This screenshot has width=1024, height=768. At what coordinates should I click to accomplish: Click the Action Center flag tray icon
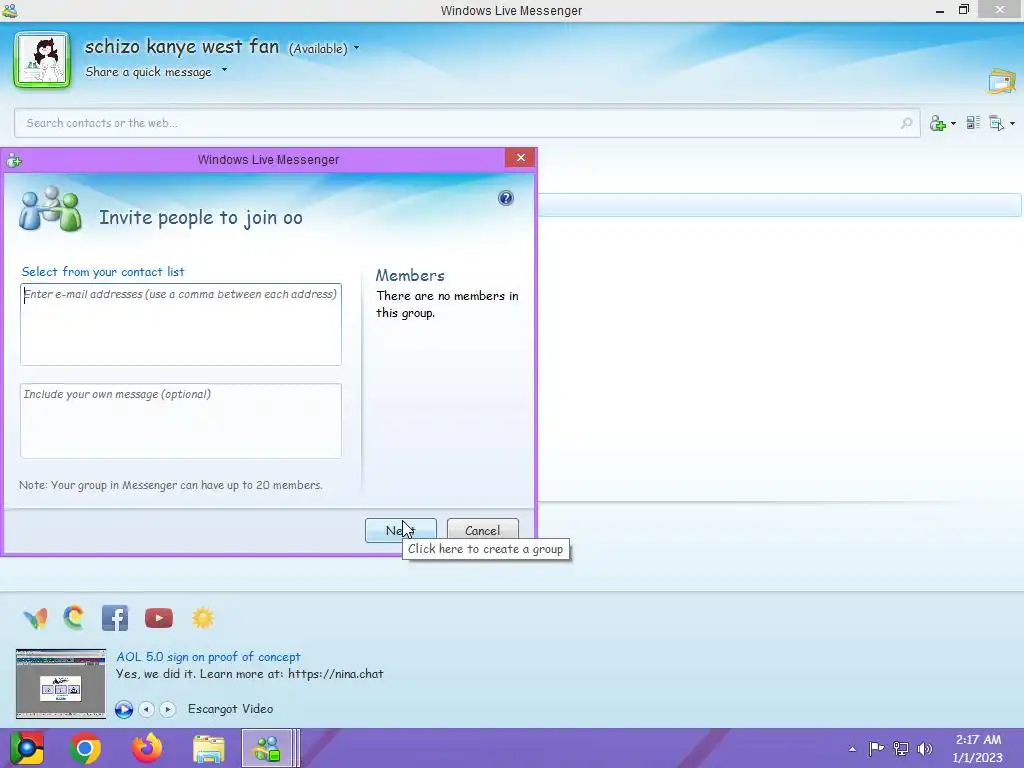click(876, 748)
